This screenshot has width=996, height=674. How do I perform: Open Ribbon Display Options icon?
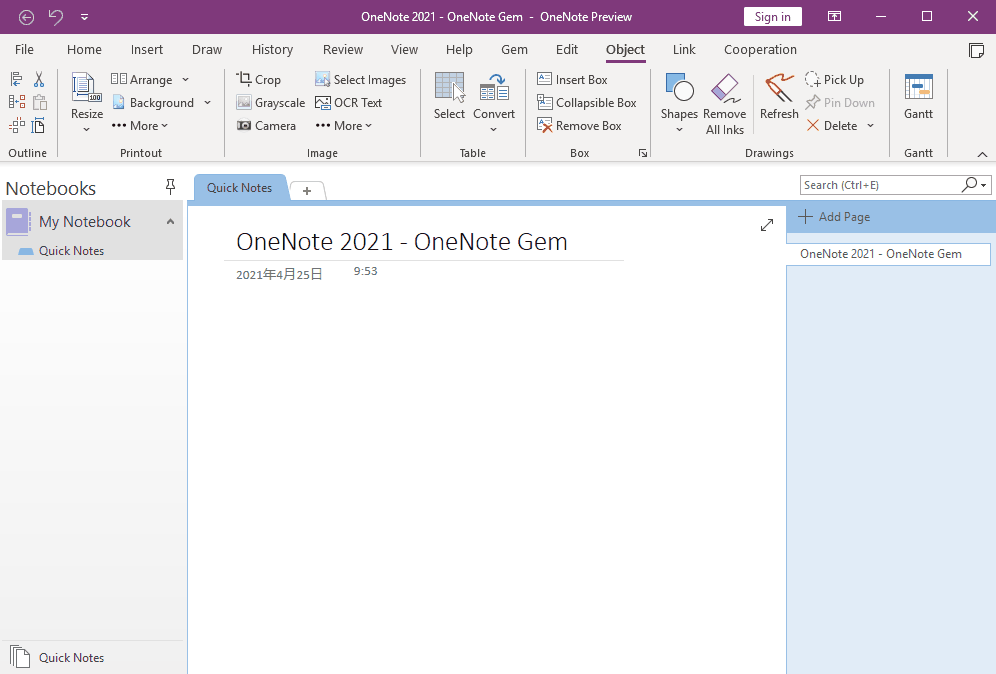click(834, 17)
